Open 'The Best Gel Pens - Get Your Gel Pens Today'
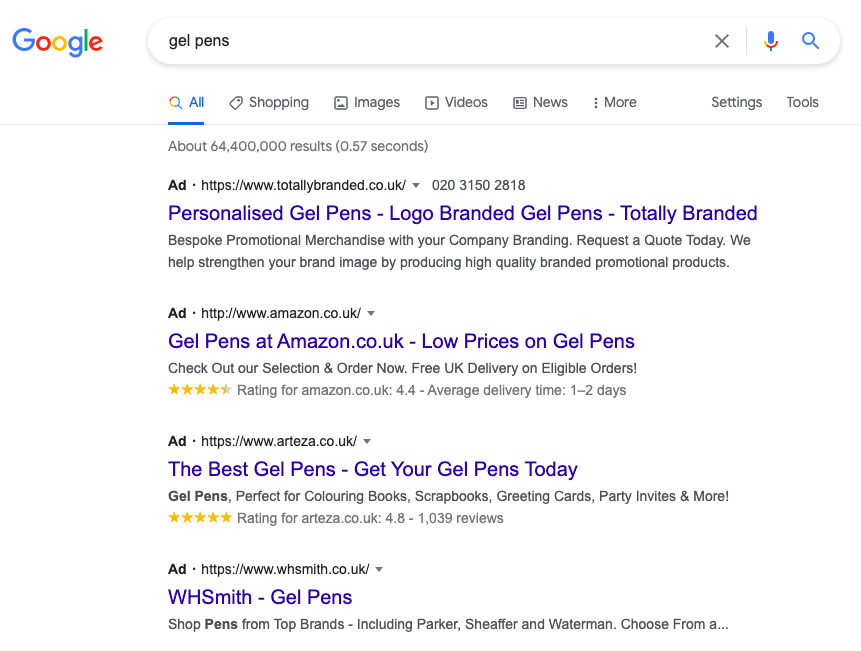This screenshot has width=861, height=651. pyautogui.click(x=373, y=469)
